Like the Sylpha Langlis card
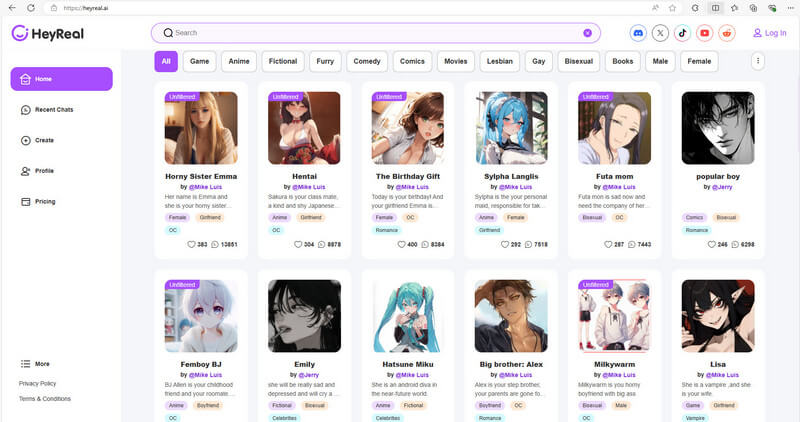 click(x=505, y=244)
